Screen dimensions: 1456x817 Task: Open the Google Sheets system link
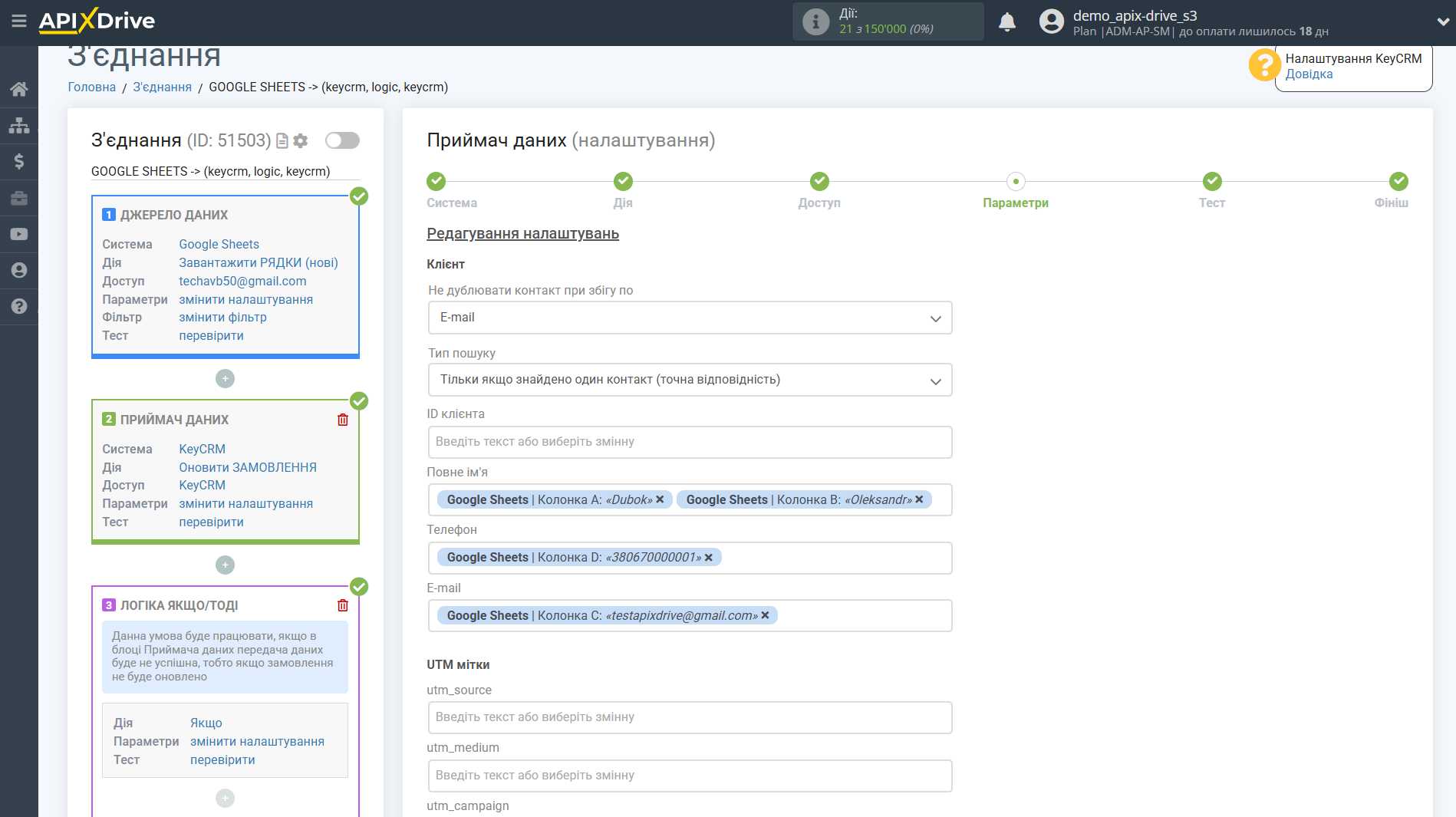[219, 244]
